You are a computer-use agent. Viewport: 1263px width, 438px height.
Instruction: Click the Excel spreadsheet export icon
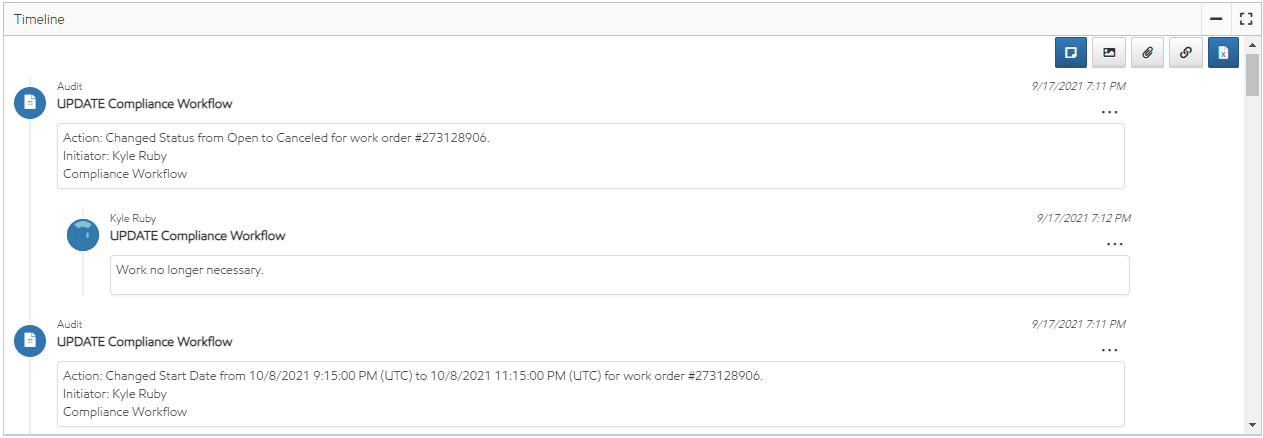tap(1223, 52)
